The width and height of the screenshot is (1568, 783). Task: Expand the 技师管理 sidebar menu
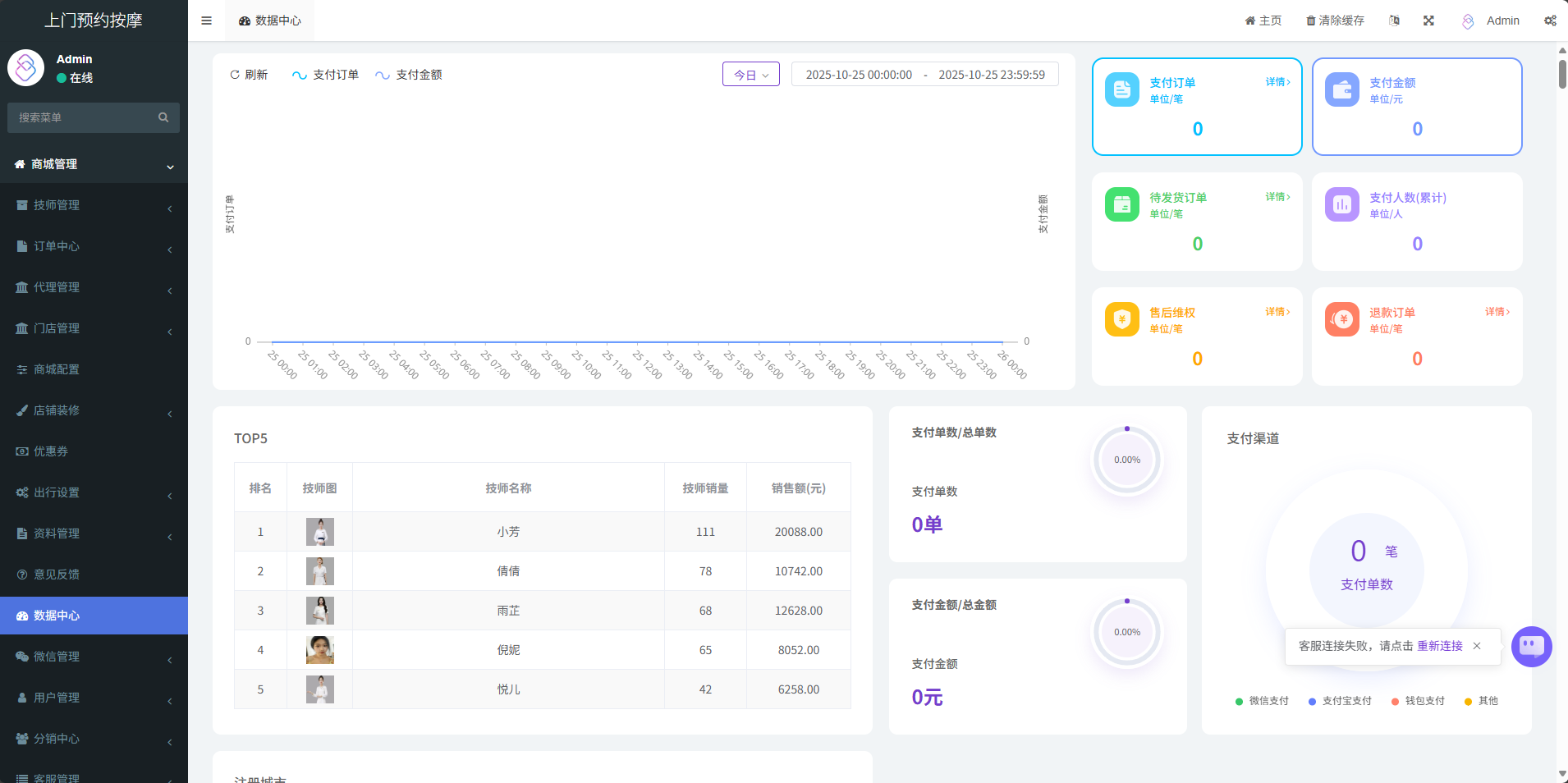tap(94, 205)
